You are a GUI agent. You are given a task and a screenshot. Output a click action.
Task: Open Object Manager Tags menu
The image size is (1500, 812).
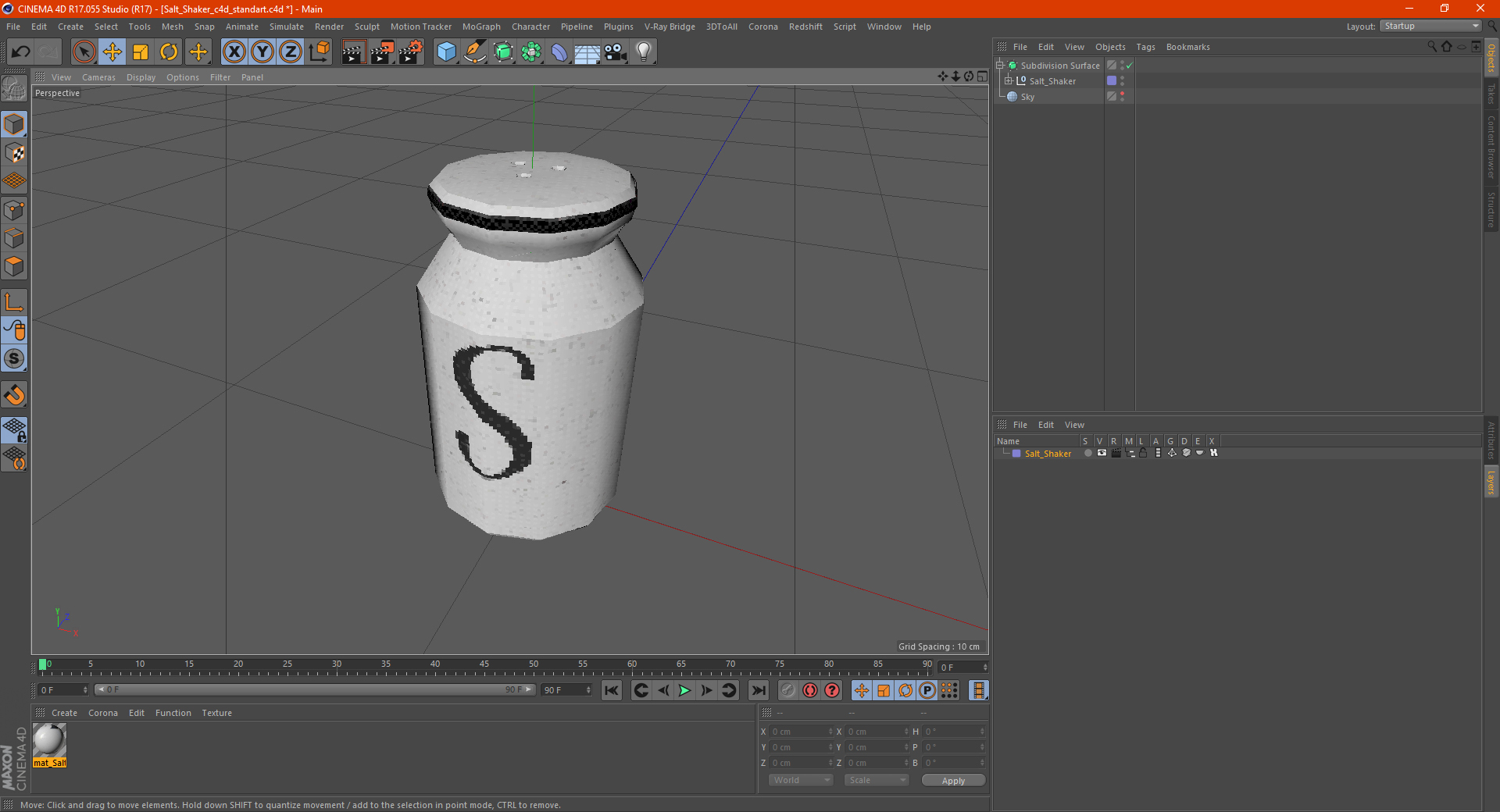tap(1145, 47)
